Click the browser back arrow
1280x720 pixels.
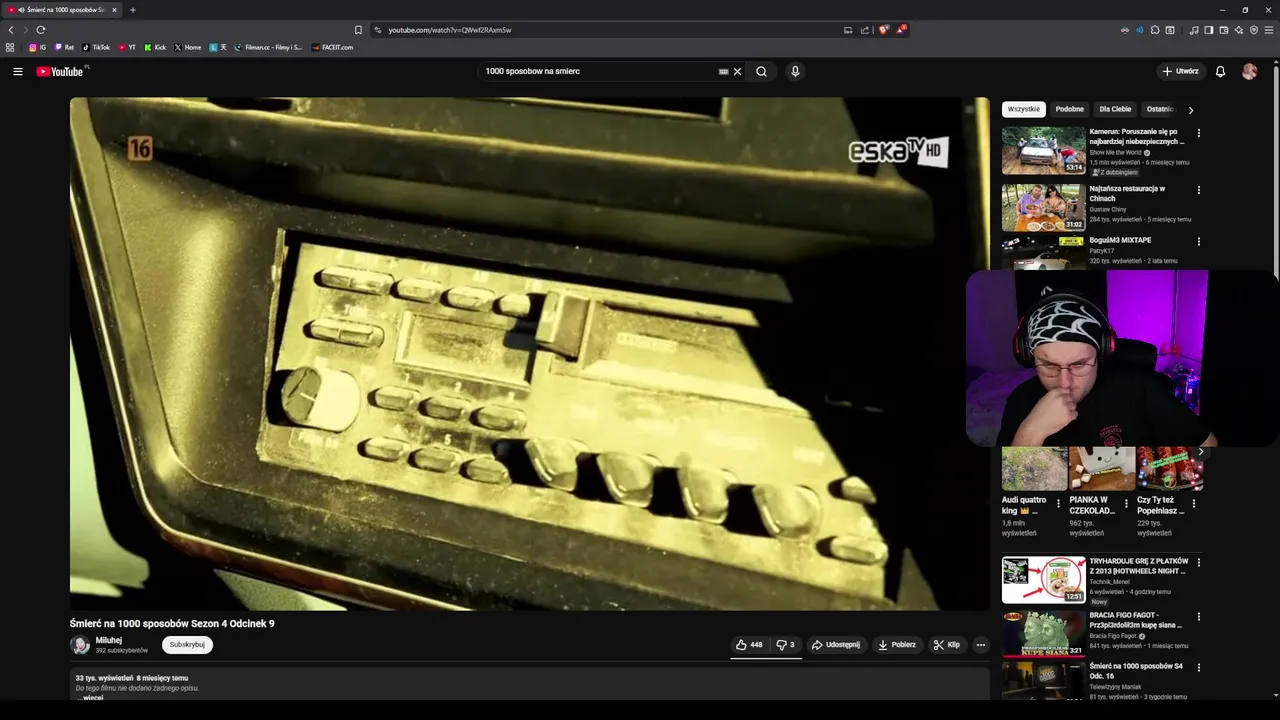11,30
